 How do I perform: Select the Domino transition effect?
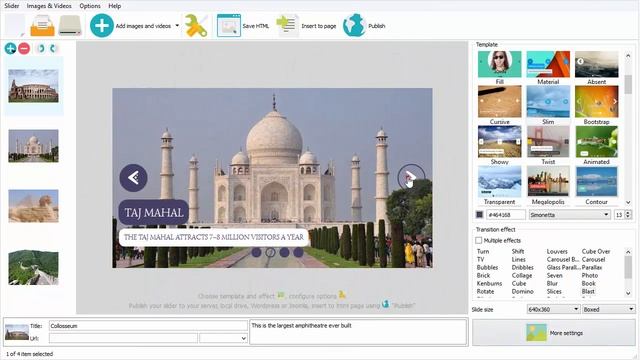[x=522, y=291]
